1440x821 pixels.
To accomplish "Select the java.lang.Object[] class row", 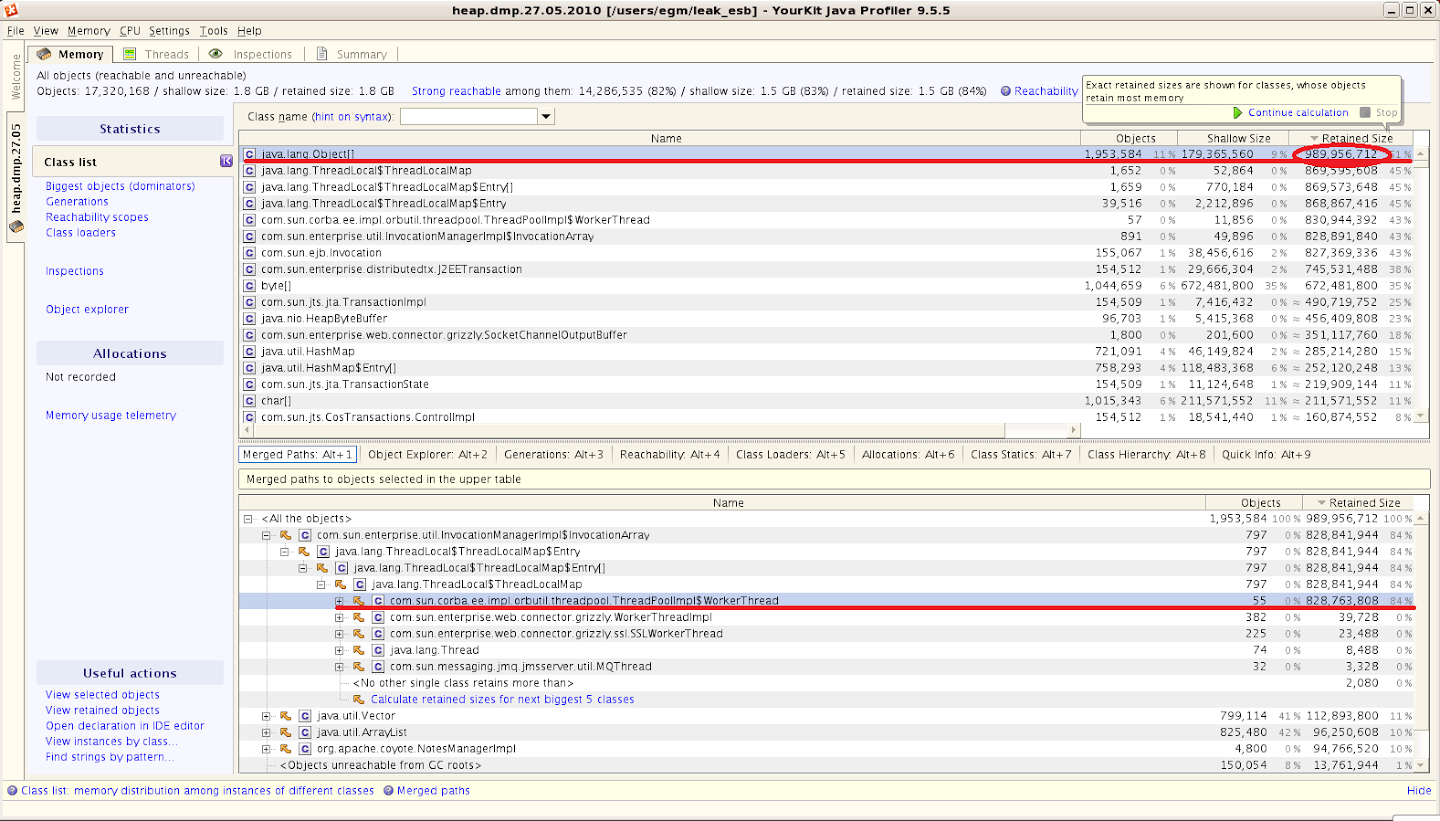I will (827, 154).
